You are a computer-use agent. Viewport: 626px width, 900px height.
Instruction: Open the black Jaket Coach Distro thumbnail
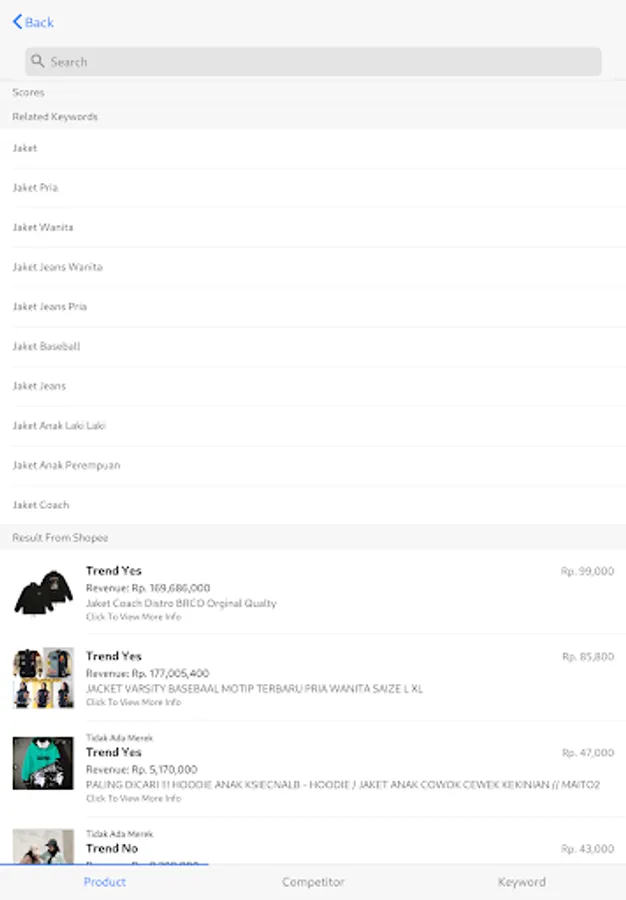[x=43, y=593]
